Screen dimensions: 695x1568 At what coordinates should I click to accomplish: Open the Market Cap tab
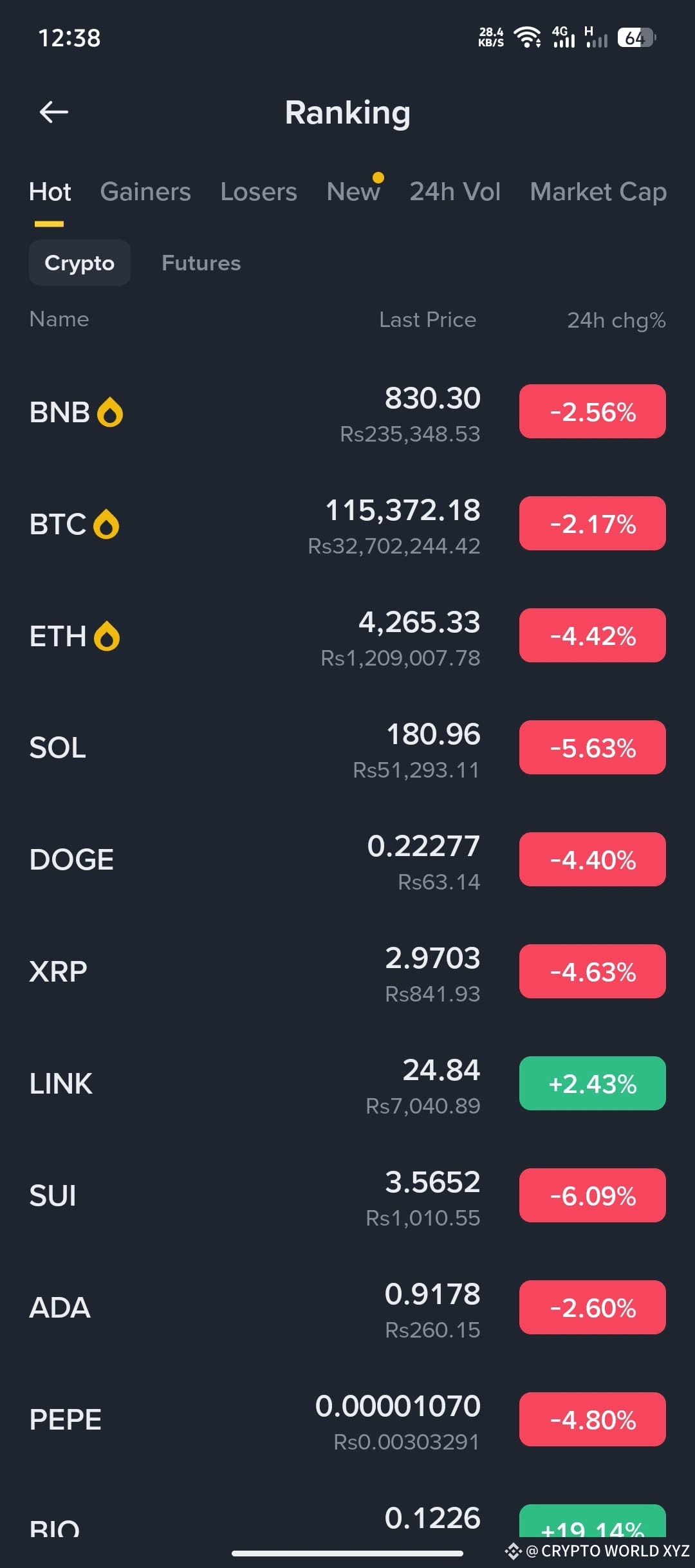coord(598,192)
